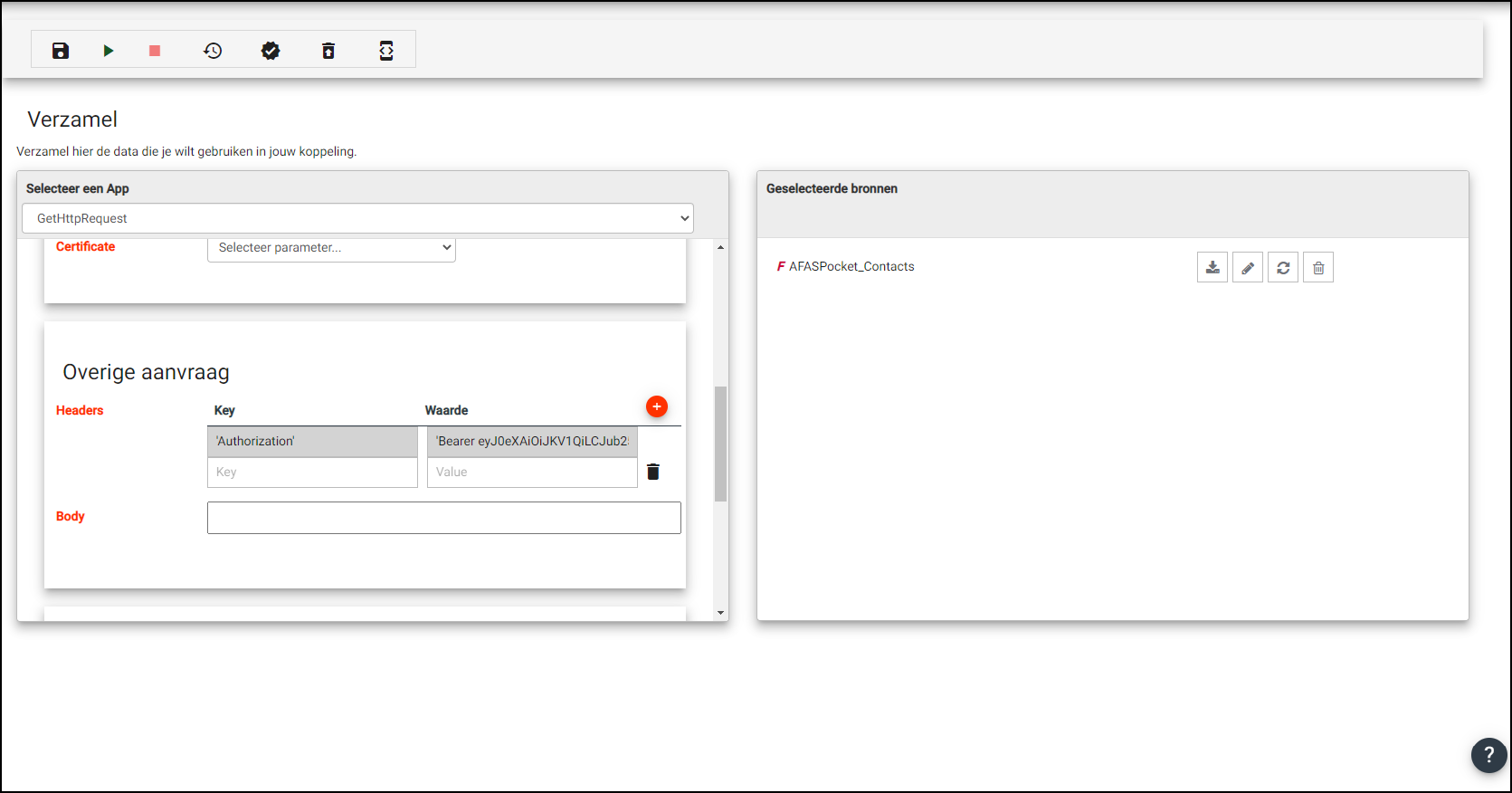The height and width of the screenshot is (793, 1512).
Task: Refresh the AFASPocket_Contacts source
Action: [1283, 268]
